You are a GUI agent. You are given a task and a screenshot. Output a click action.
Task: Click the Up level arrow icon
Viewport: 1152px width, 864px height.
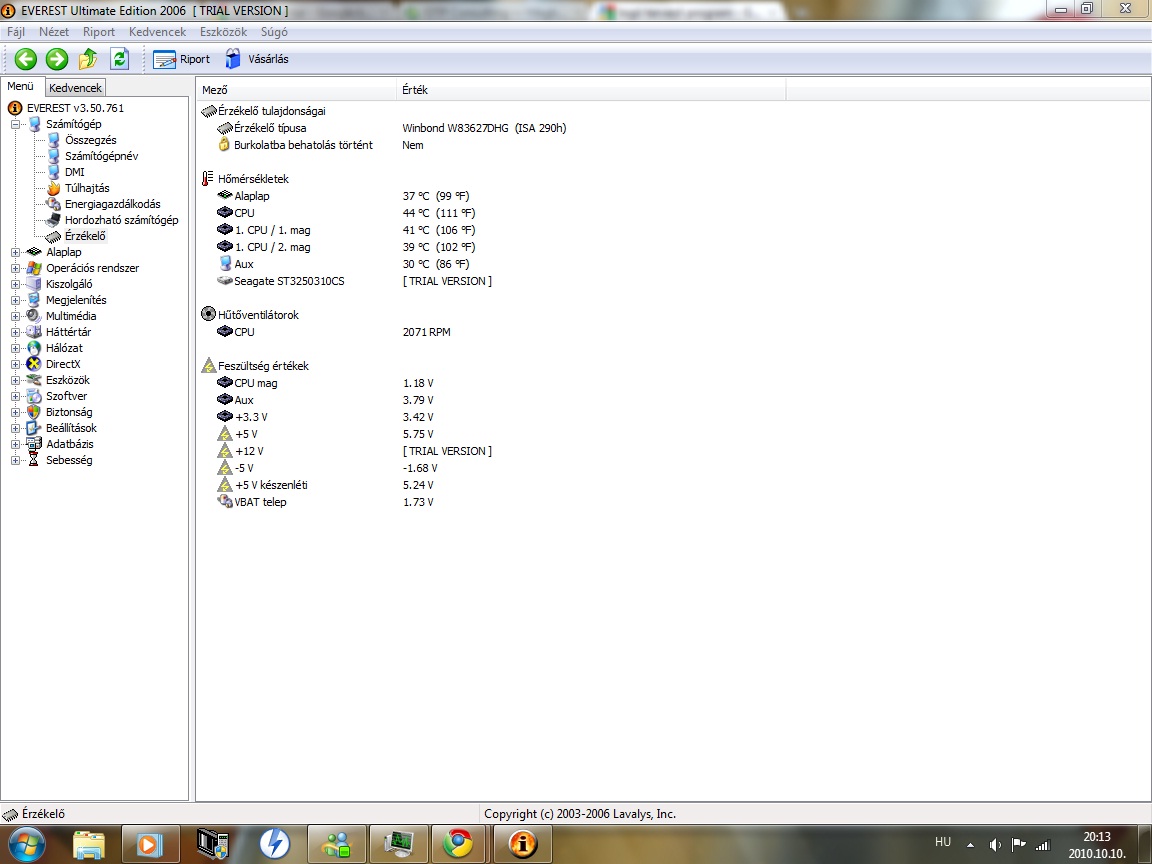point(87,59)
